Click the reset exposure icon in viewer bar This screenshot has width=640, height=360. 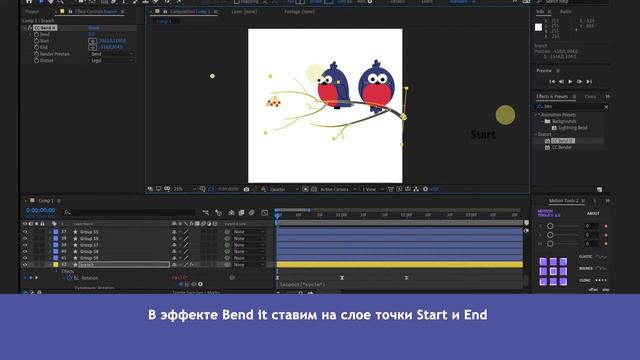425,189
